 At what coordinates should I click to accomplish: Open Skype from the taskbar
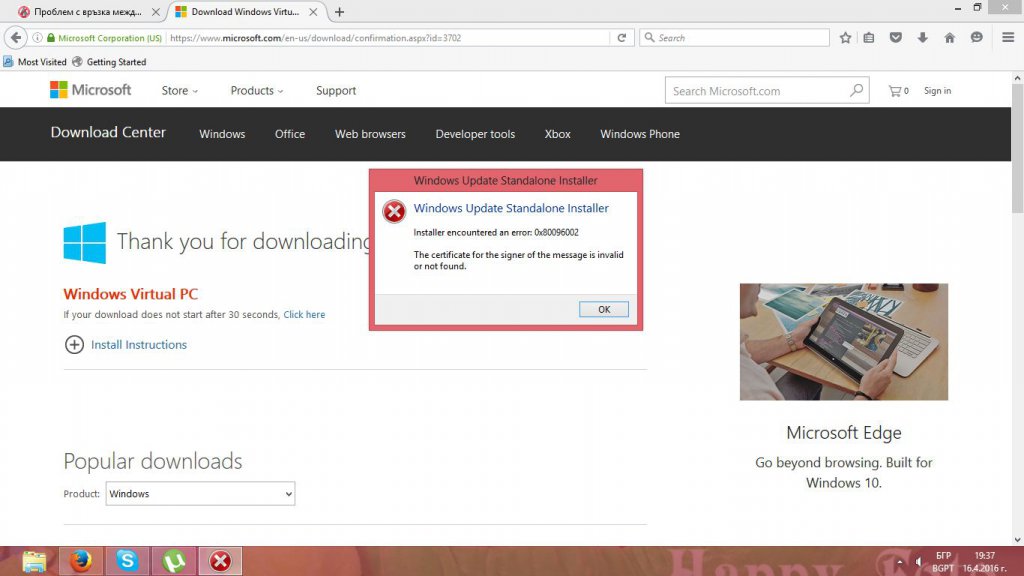[x=127, y=561]
